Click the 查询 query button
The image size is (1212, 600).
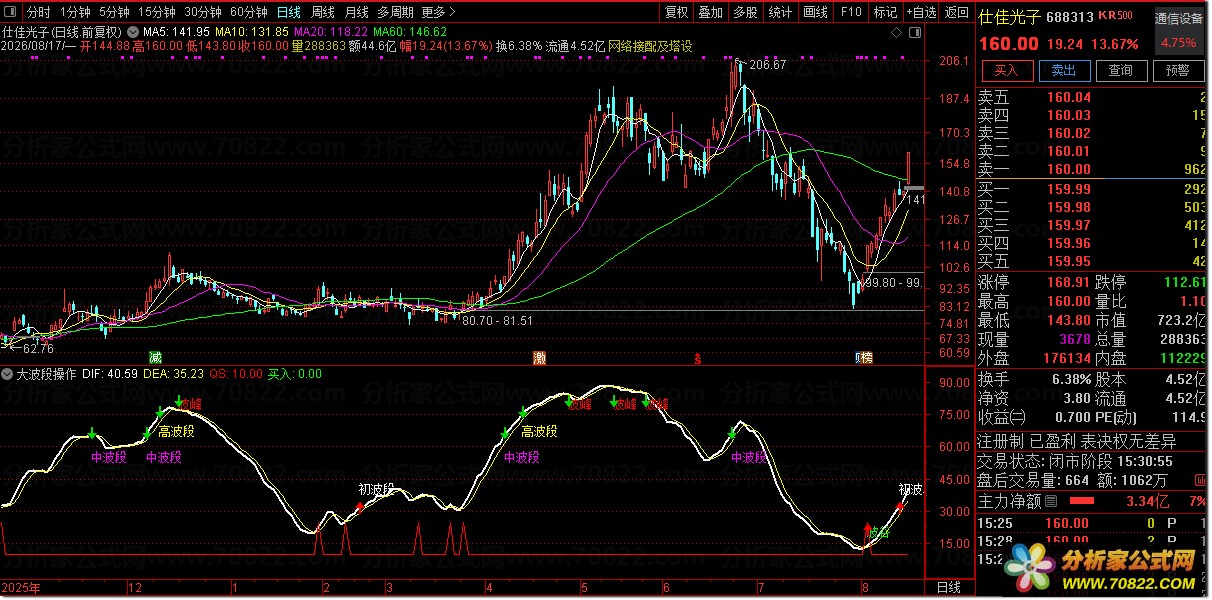[x=1120, y=70]
